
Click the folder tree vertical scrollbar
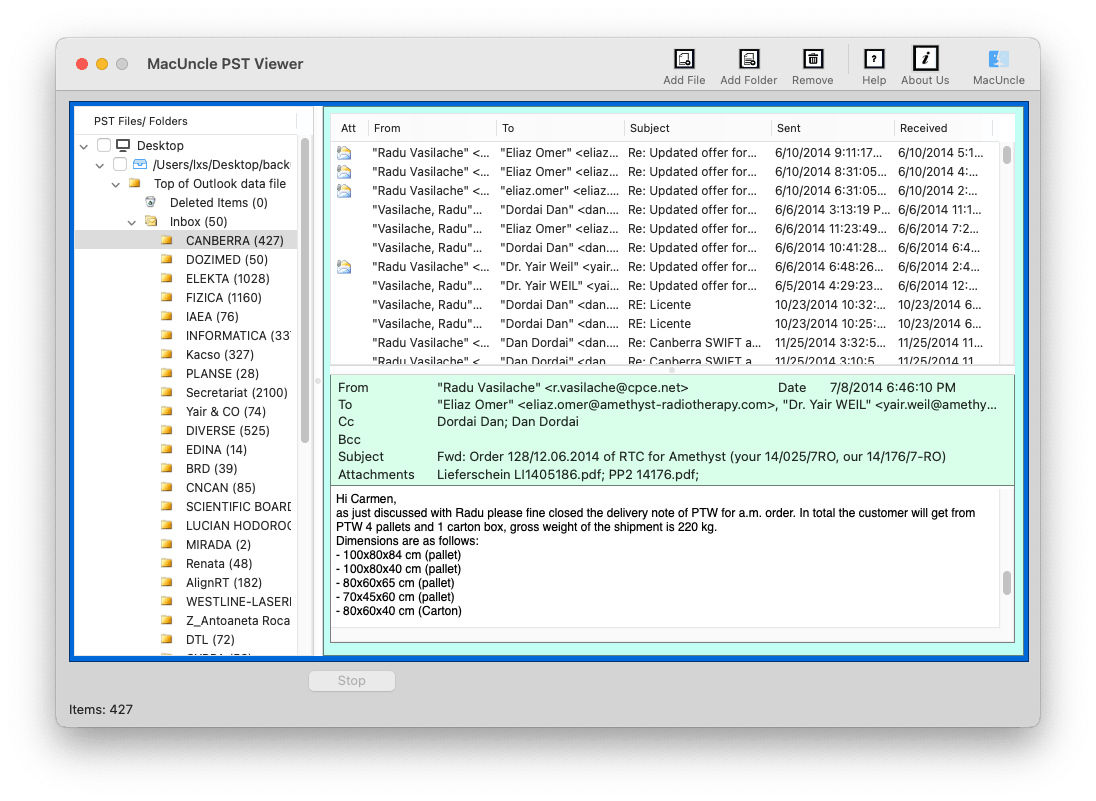(305, 290)
